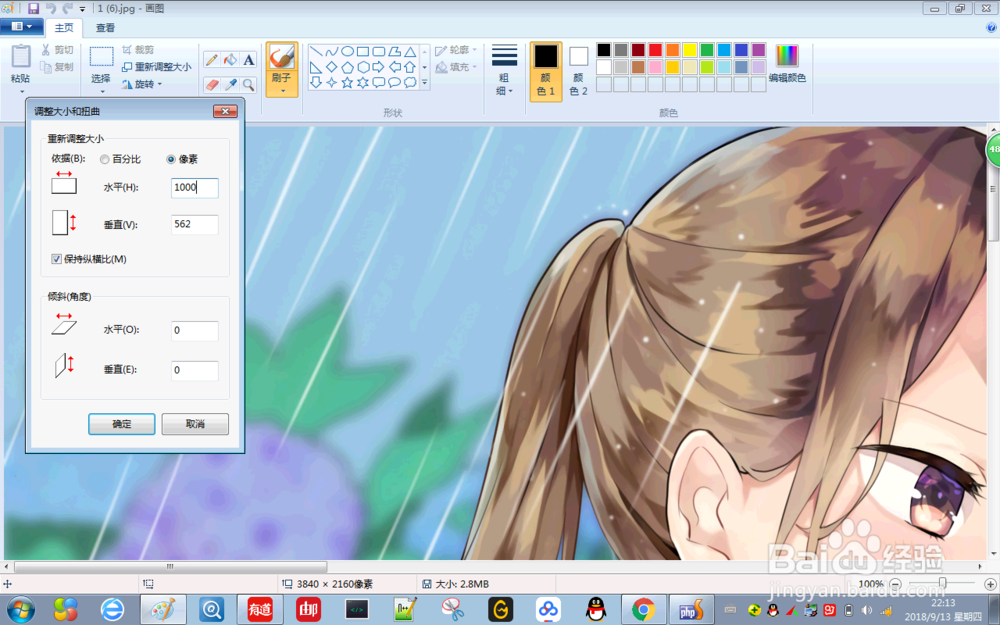Toggle Maintain aspect ratio checkbox
Image resolution: width=1000 pixels, height=625 pixels.
(x=57, y=259)
